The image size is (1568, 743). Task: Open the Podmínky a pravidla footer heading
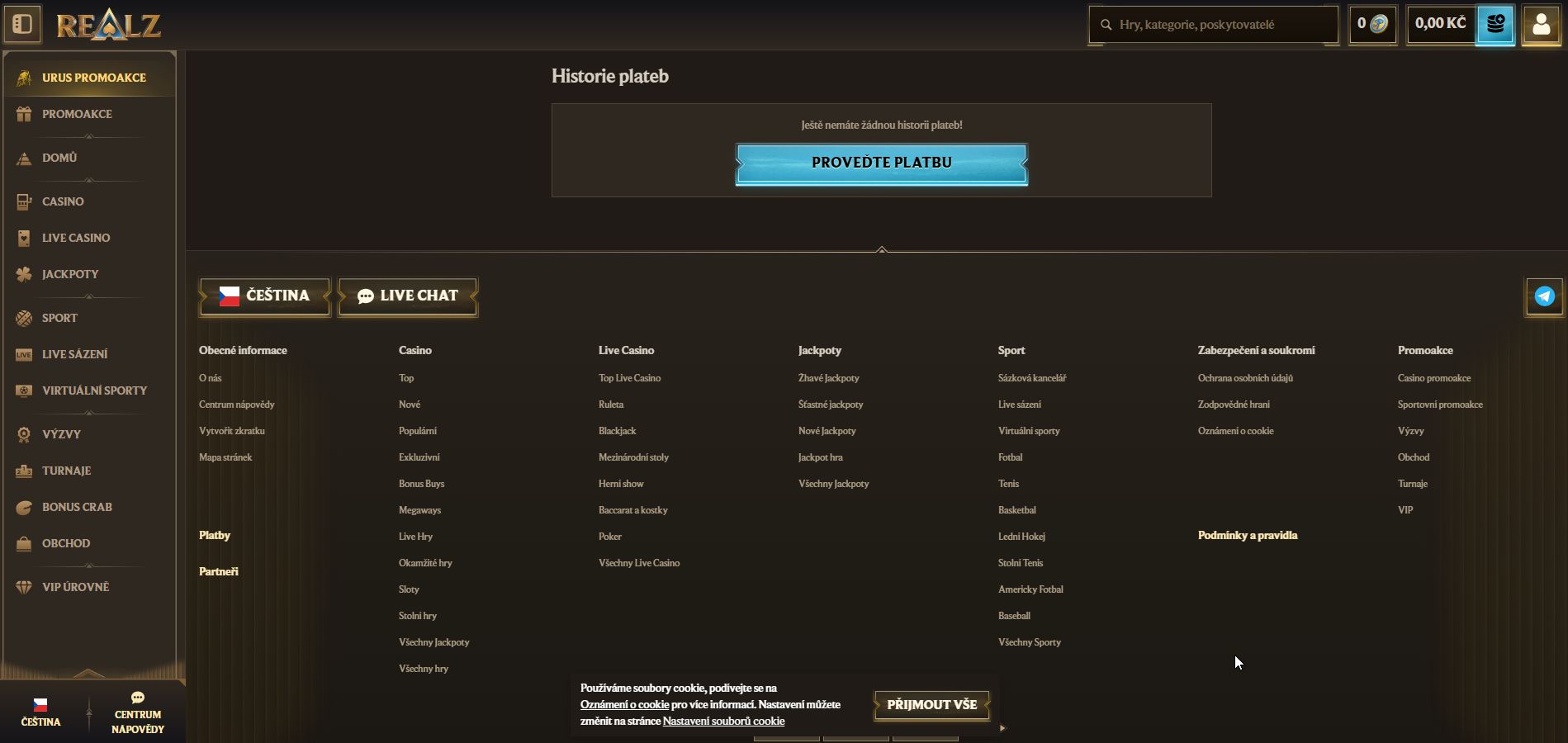1248,536
